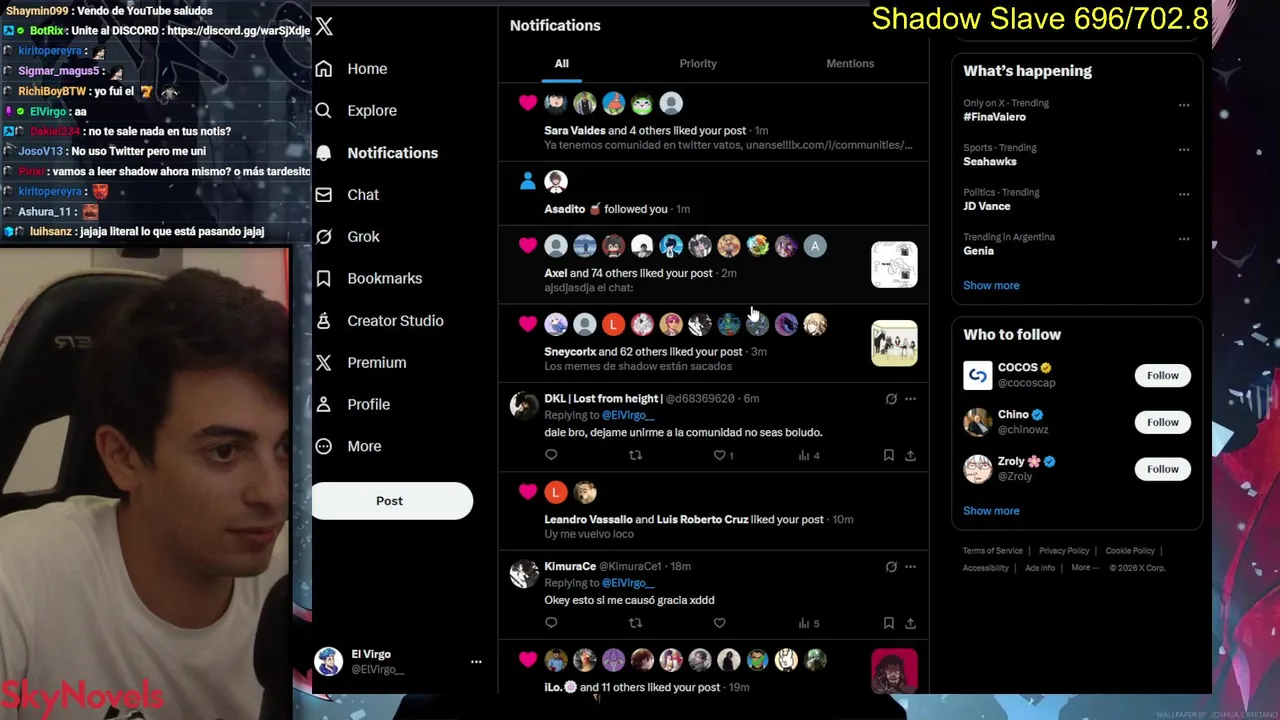Click the X logo icon in sidebar
1280x720 pixels.
point(324,27)
